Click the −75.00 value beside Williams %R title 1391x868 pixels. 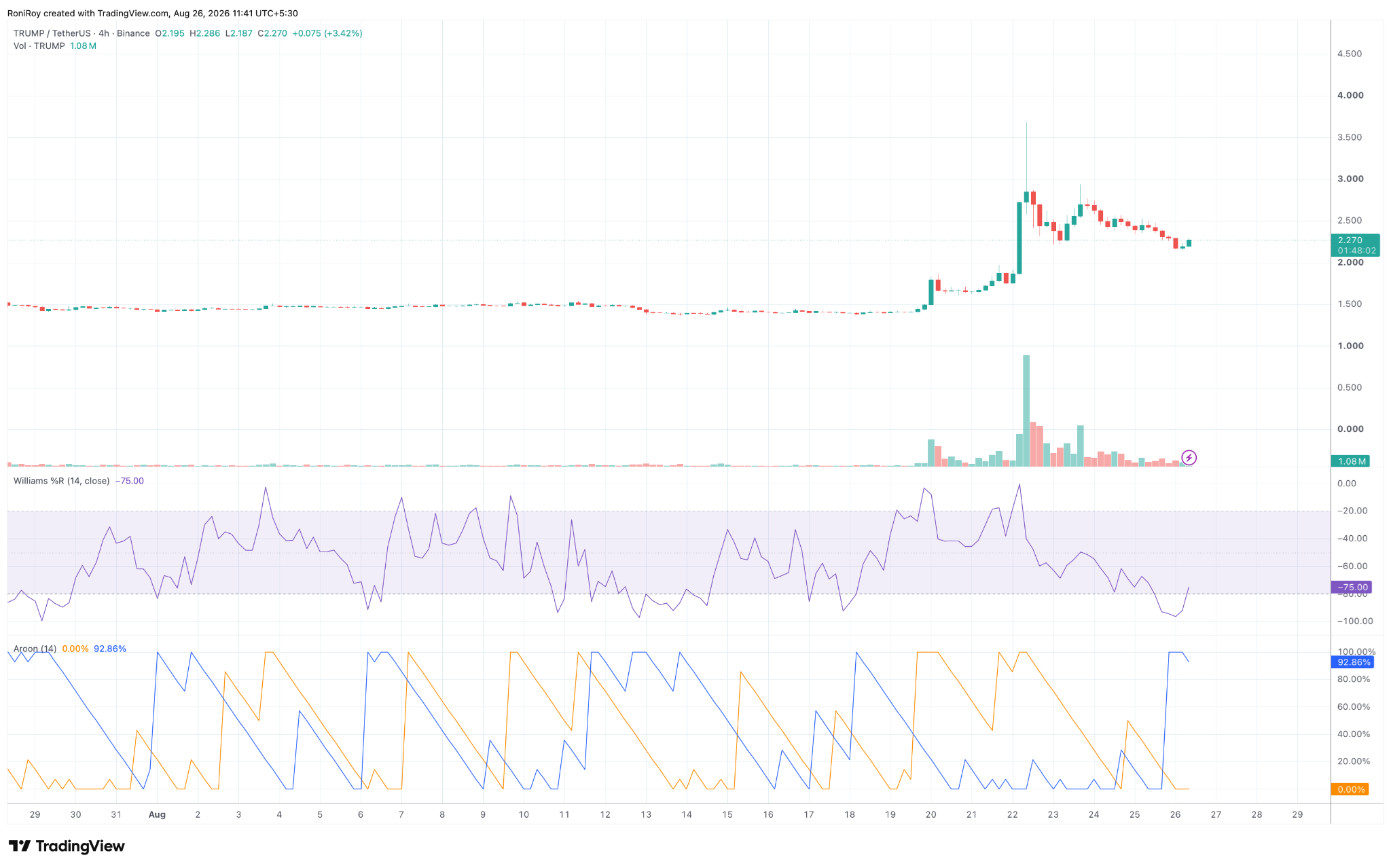(129, 481)
